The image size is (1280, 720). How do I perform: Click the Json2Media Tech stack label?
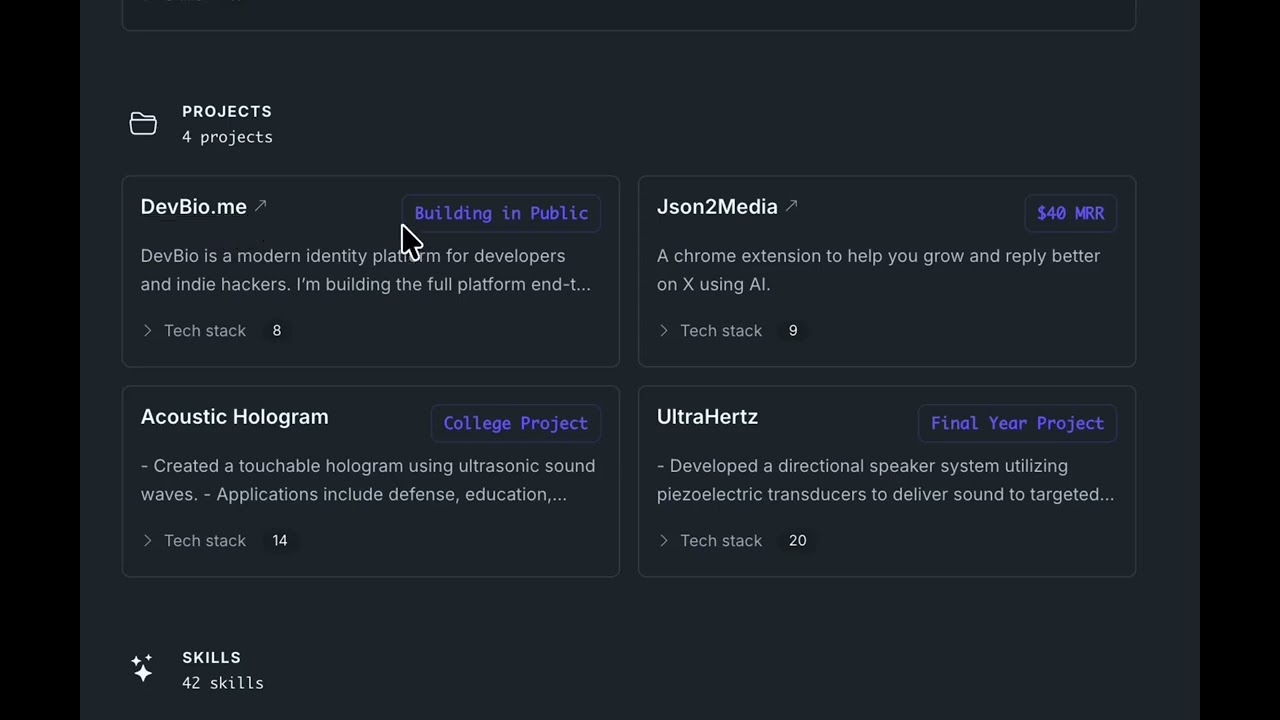[x=721, y=330]
